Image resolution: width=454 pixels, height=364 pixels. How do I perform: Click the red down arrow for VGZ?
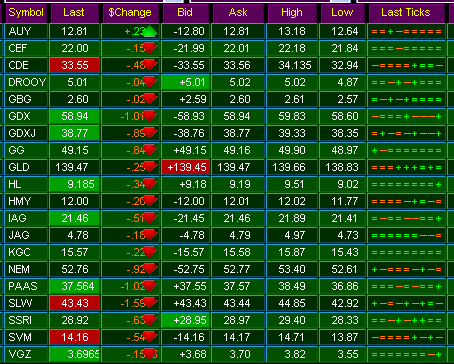tap(150, 354)
